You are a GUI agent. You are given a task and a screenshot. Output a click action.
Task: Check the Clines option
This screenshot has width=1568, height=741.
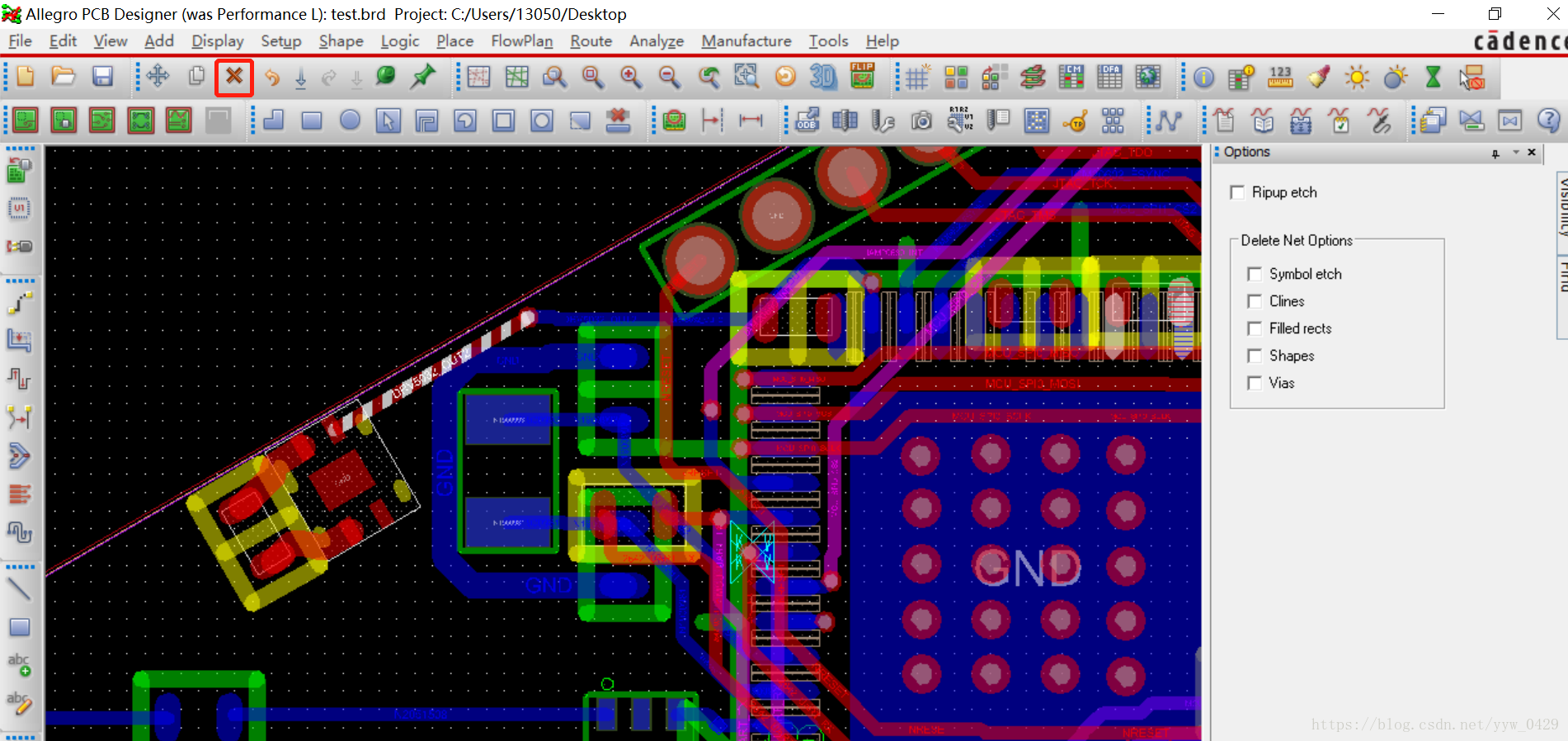[x=1255, y=301]
